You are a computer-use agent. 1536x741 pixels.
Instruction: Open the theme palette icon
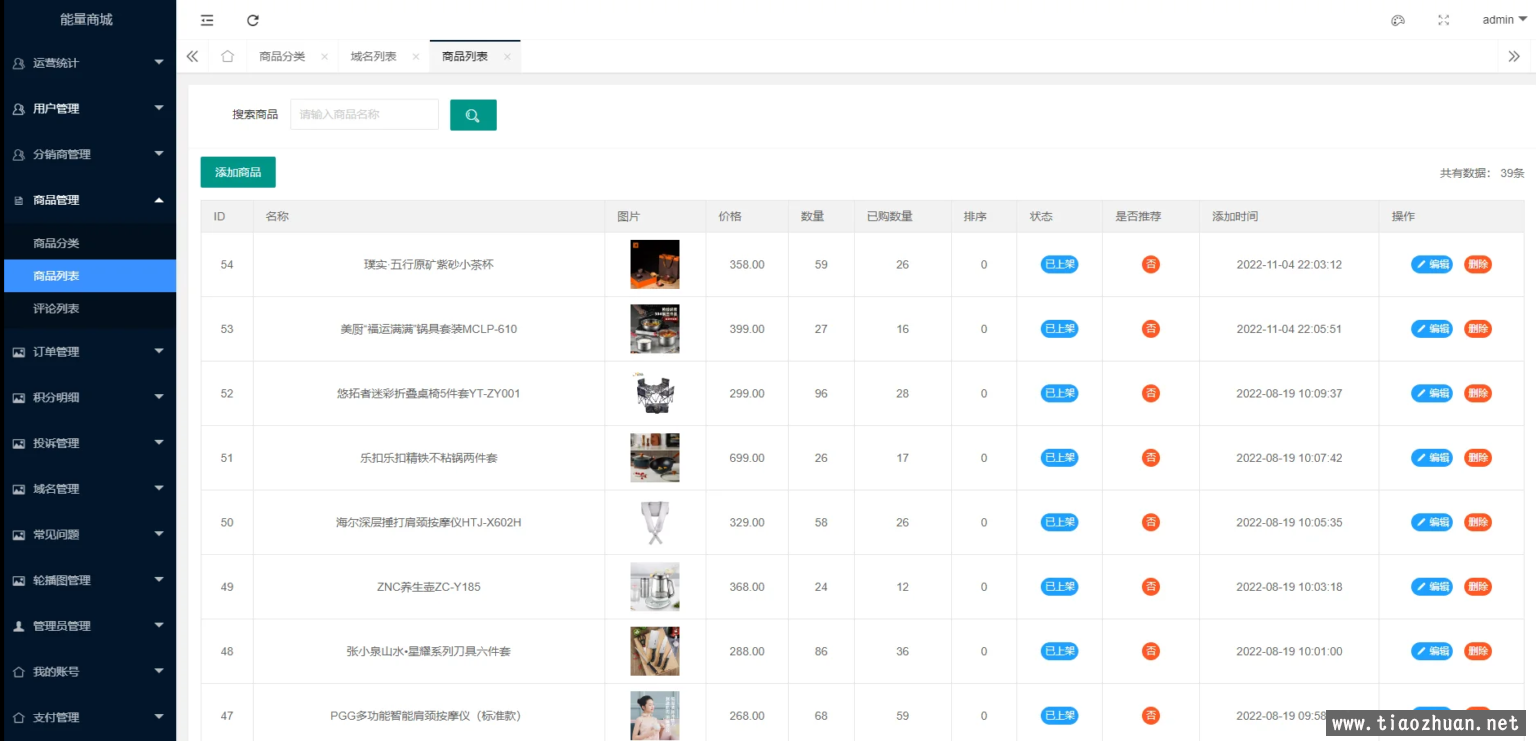coord(1398,20)
